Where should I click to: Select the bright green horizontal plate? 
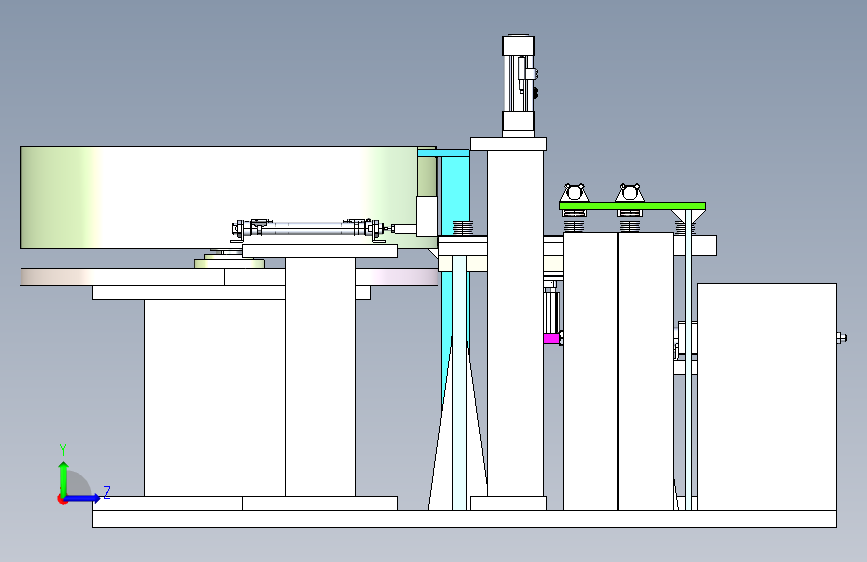pos(632,206)
